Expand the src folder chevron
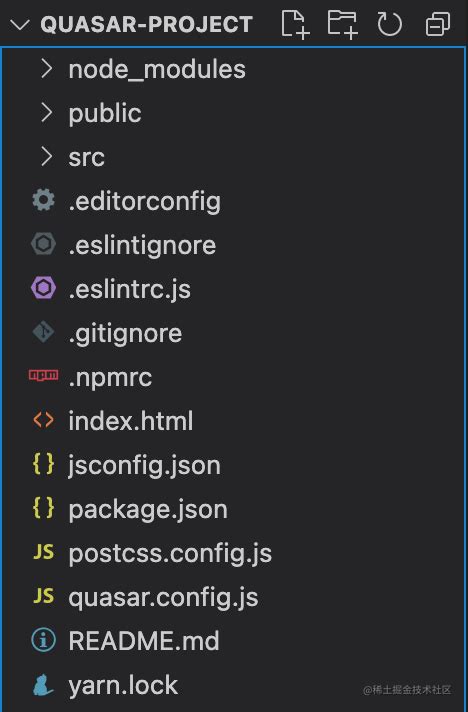The width and height of the screenshot is (468, 712). pyautogui.click(x=46, y=157)
